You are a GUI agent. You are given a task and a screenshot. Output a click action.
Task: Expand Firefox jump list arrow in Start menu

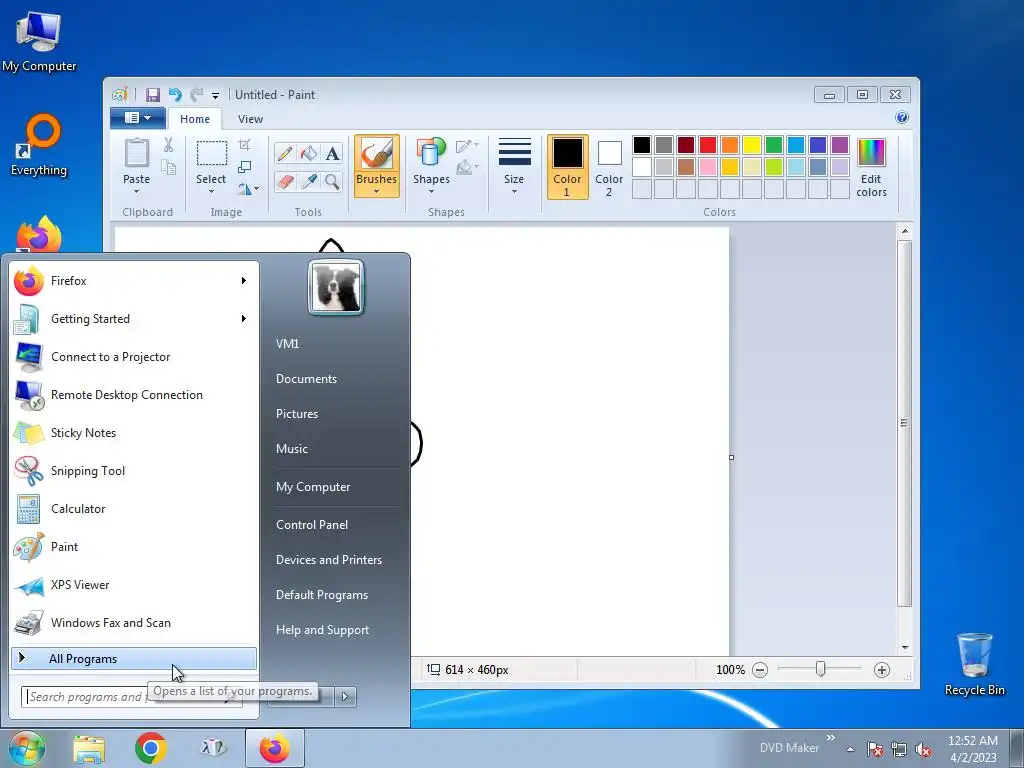[x=244, y=281]
